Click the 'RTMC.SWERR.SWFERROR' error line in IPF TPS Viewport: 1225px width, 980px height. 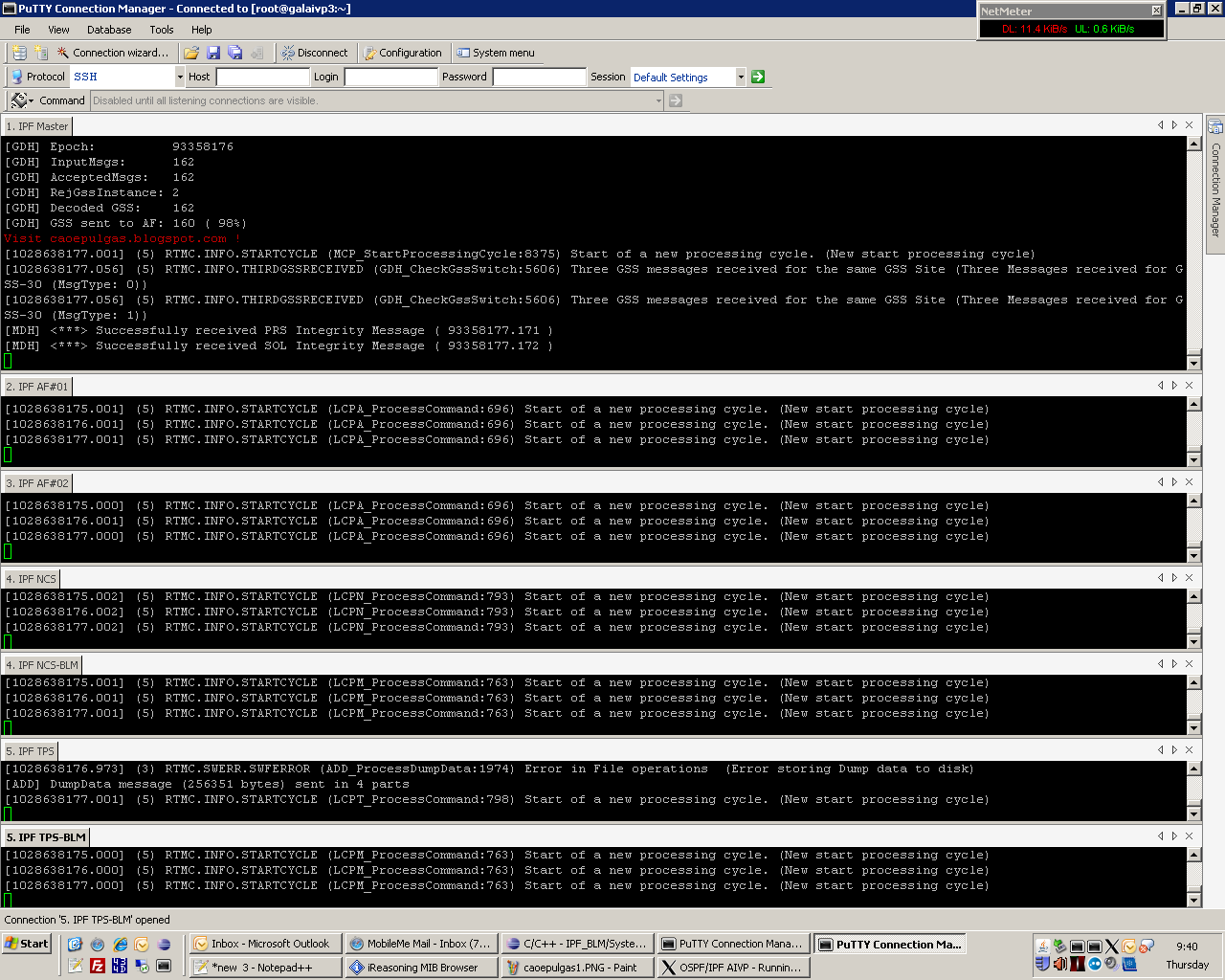[489, 769]
